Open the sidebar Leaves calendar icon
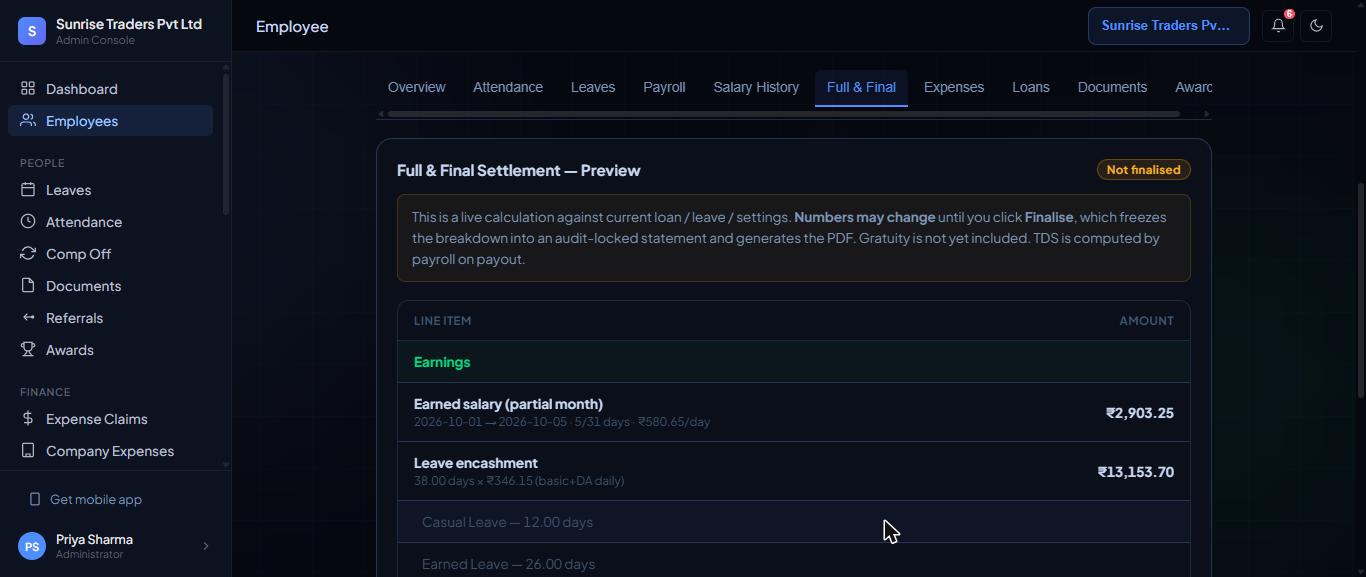 [x=28, y=190]
